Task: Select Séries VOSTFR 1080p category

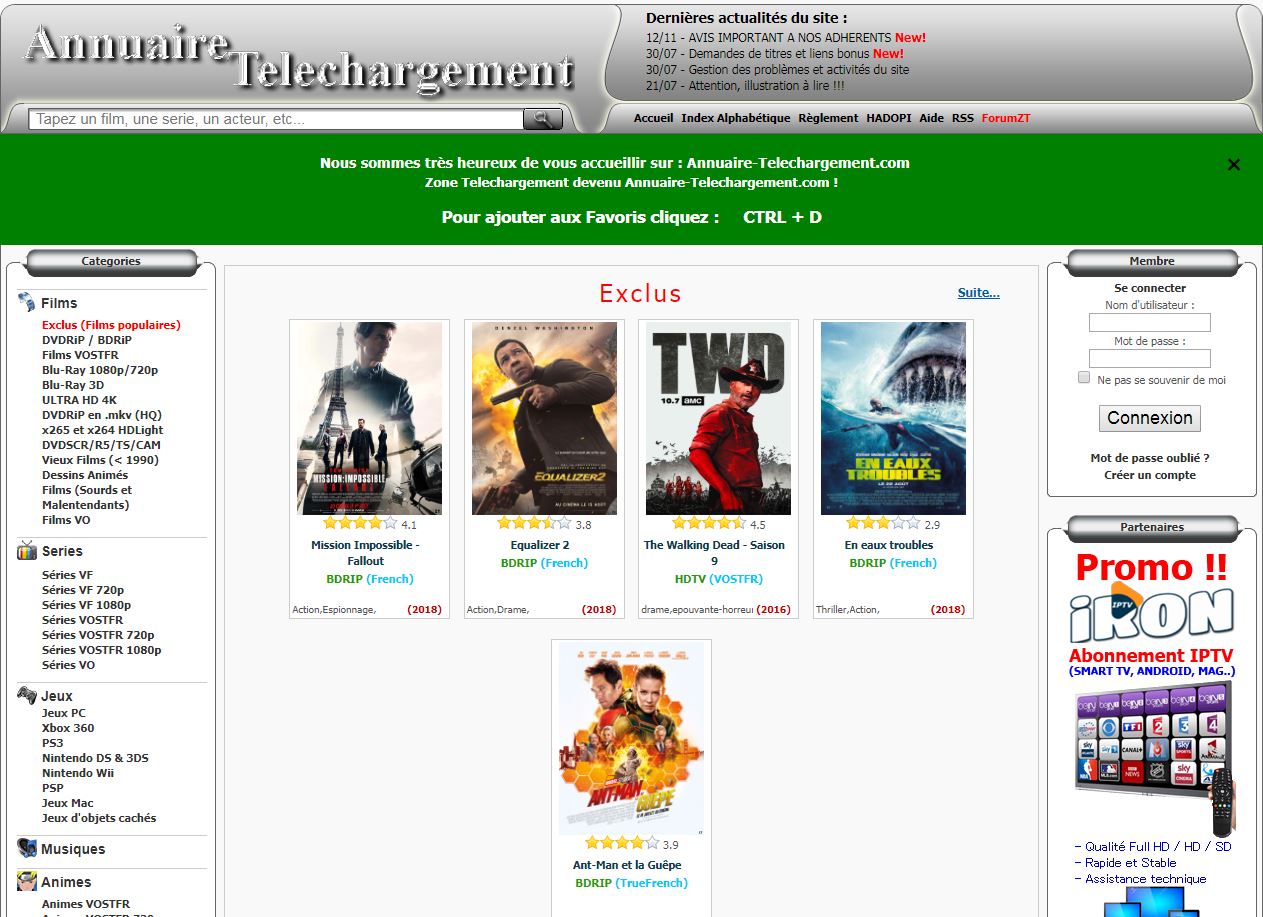Action: (x=102, y=650)
